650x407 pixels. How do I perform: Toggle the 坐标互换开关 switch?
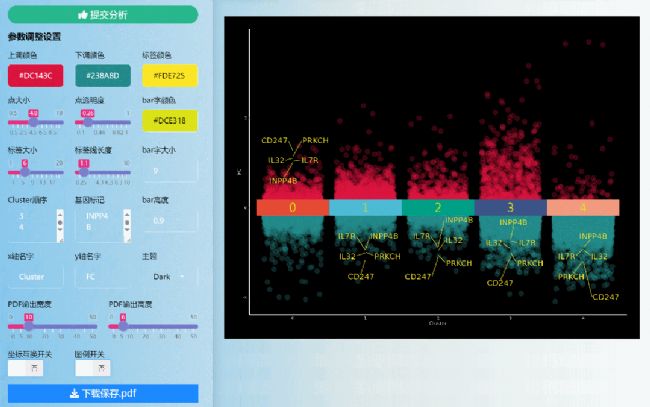[x=23, y=369]
